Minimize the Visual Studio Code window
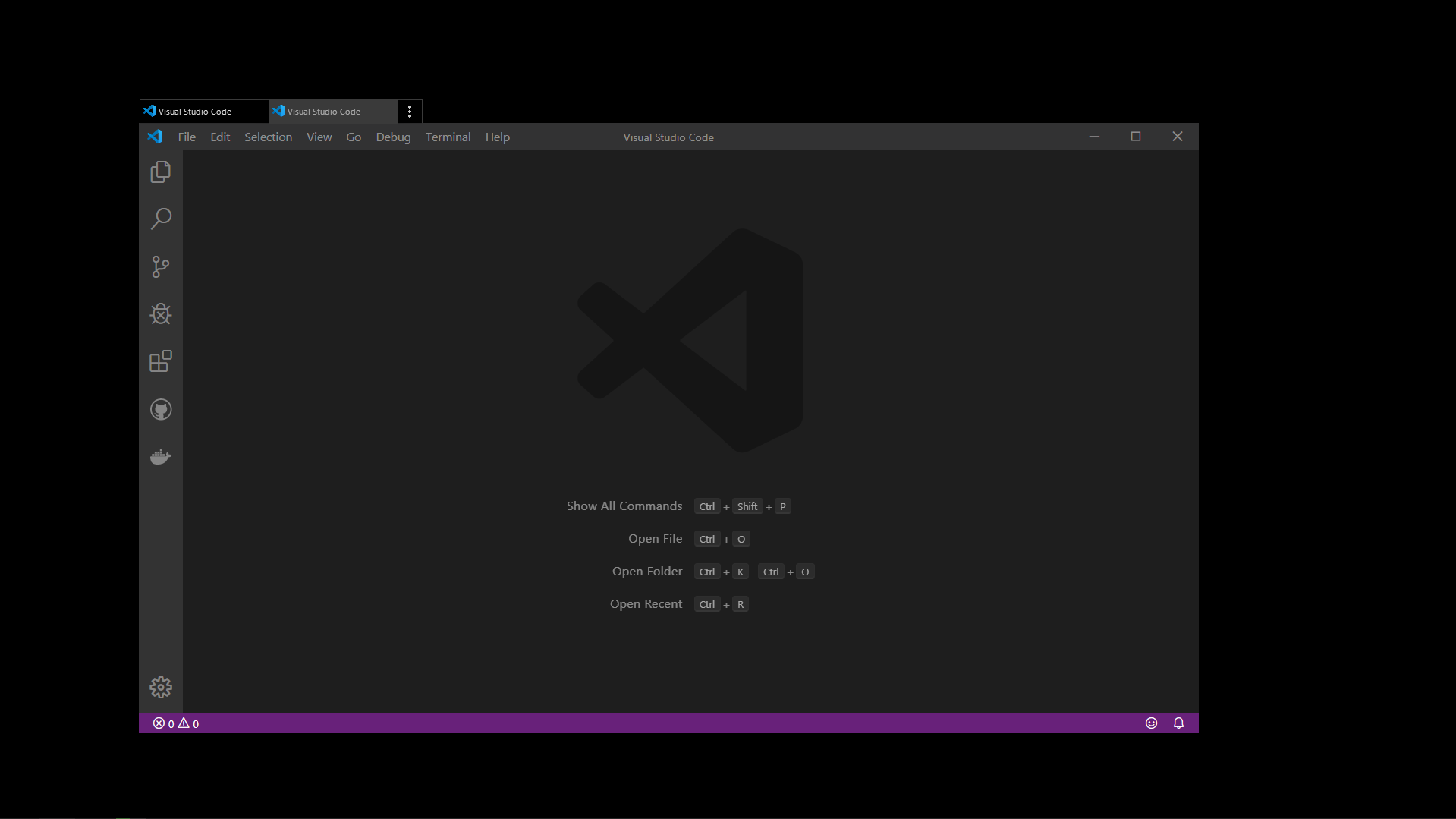Screen dimensions: 1456x819 click(x=1094, y=137)
